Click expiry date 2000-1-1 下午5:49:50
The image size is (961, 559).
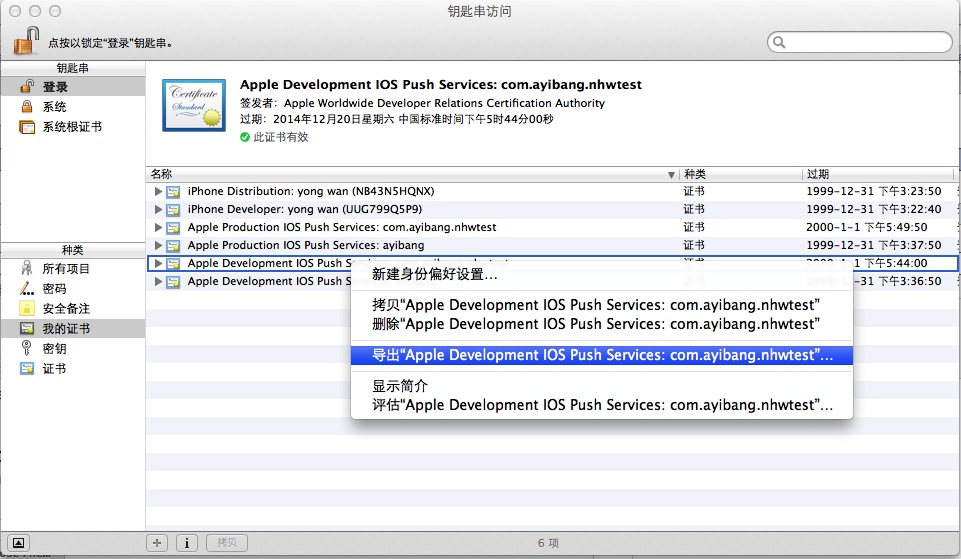click(867, 227)
